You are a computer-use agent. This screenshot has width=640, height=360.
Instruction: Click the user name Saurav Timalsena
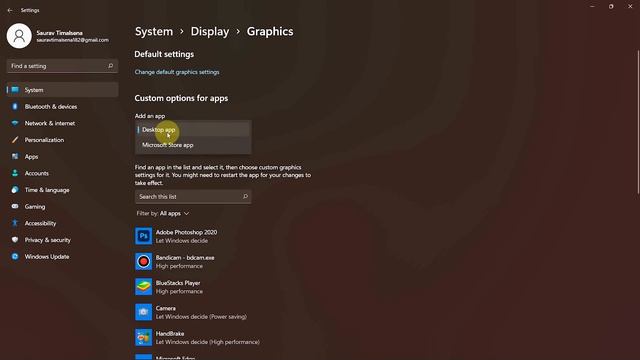coord(60,33)
